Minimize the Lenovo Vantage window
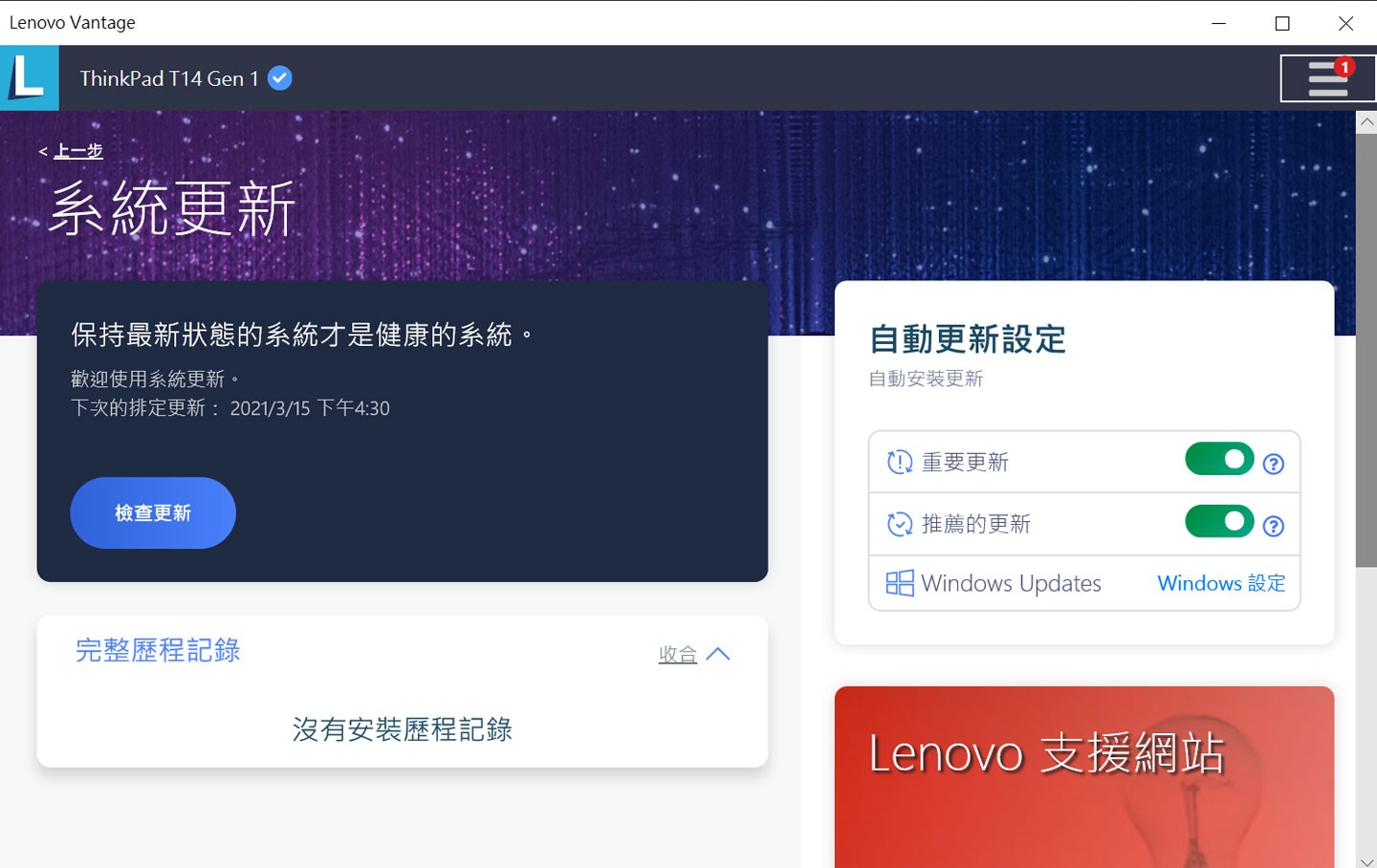The height and width of the screenshot is (868, 1377). (1218, 23)
